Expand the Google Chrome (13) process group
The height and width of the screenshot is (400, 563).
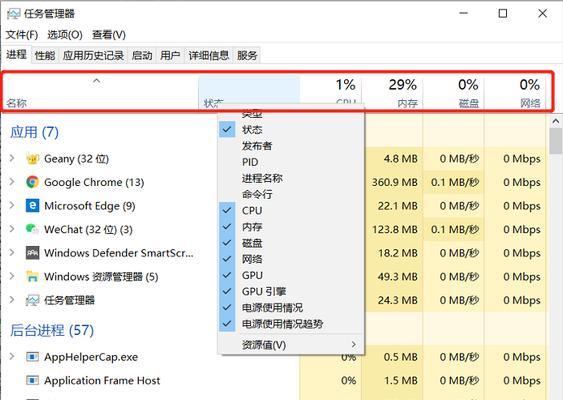(12, 182)
